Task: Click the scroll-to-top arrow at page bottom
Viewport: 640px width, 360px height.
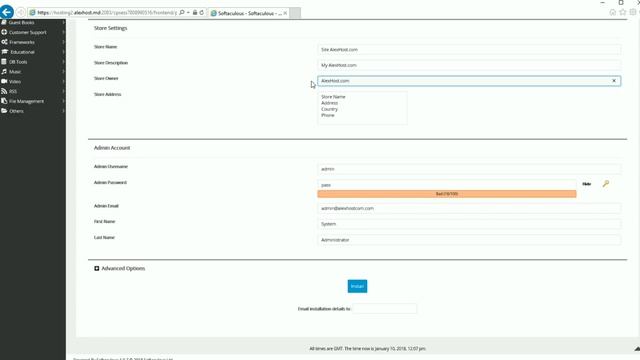Action: (637, 349)
